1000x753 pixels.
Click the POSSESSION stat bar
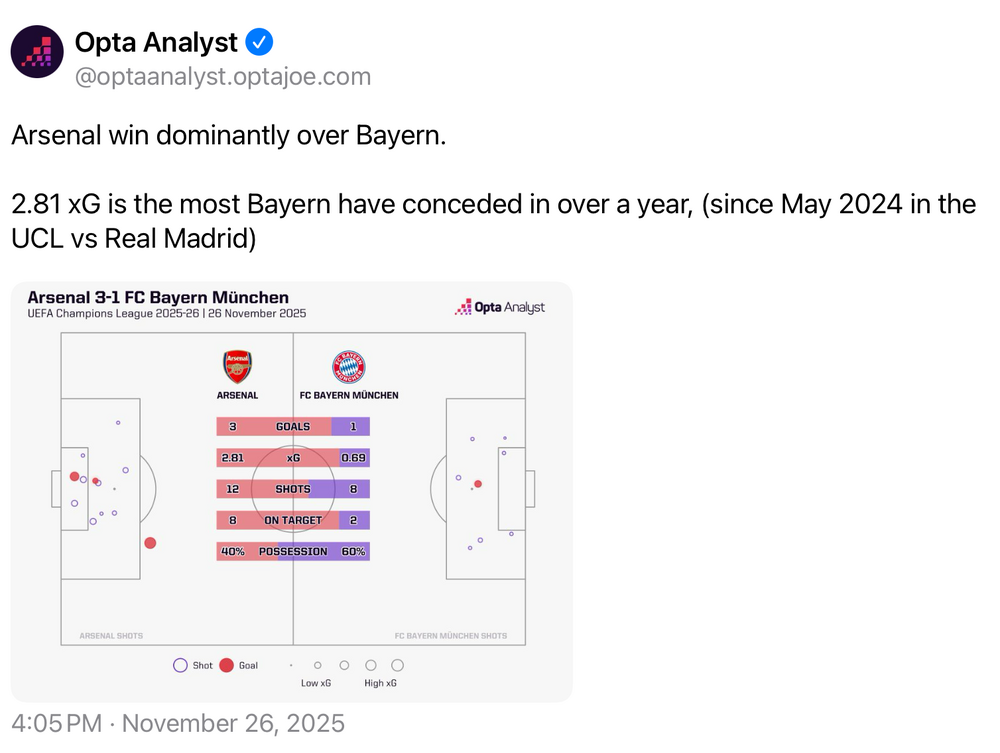pyautogui.click(x=293, y=551)
